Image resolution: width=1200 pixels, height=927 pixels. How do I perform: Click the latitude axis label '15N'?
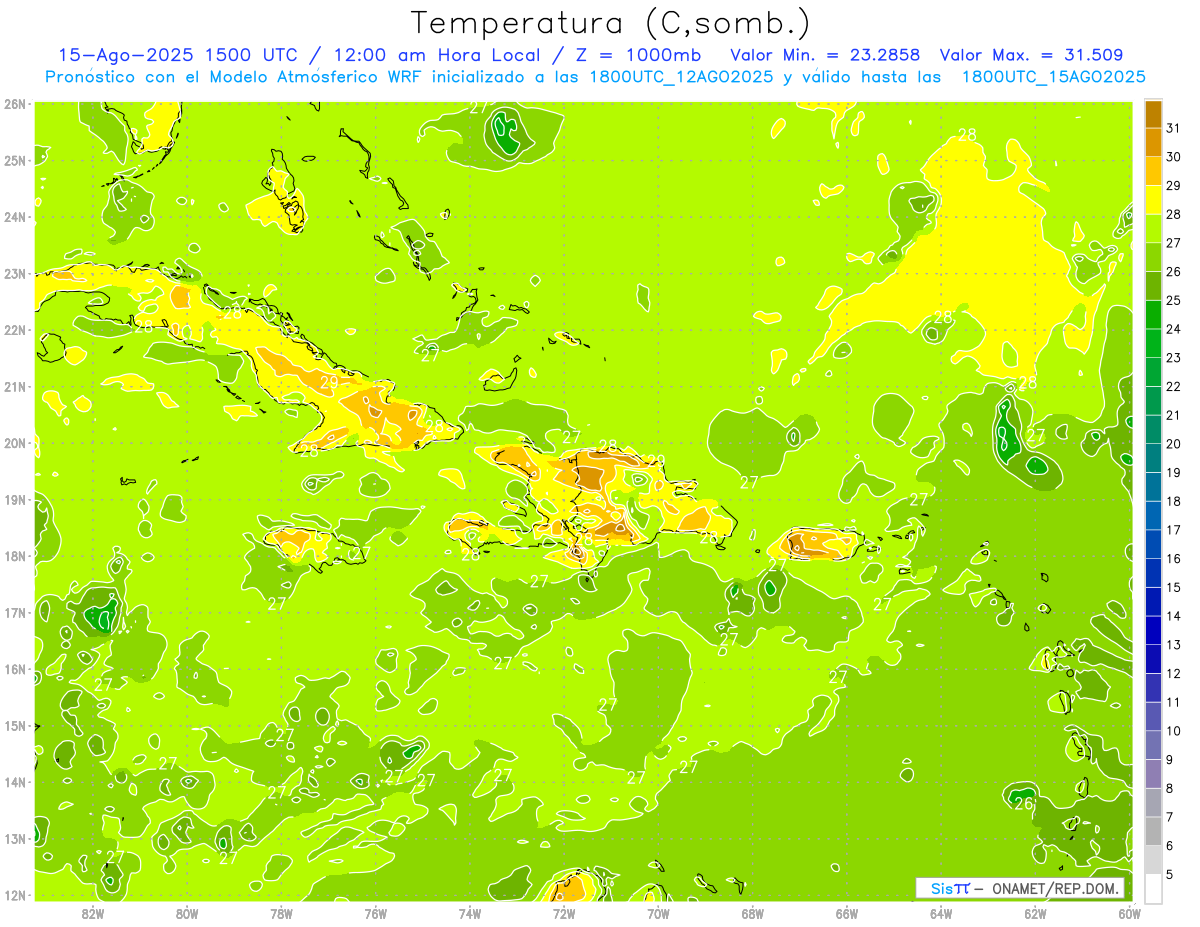tap(15, 725)
